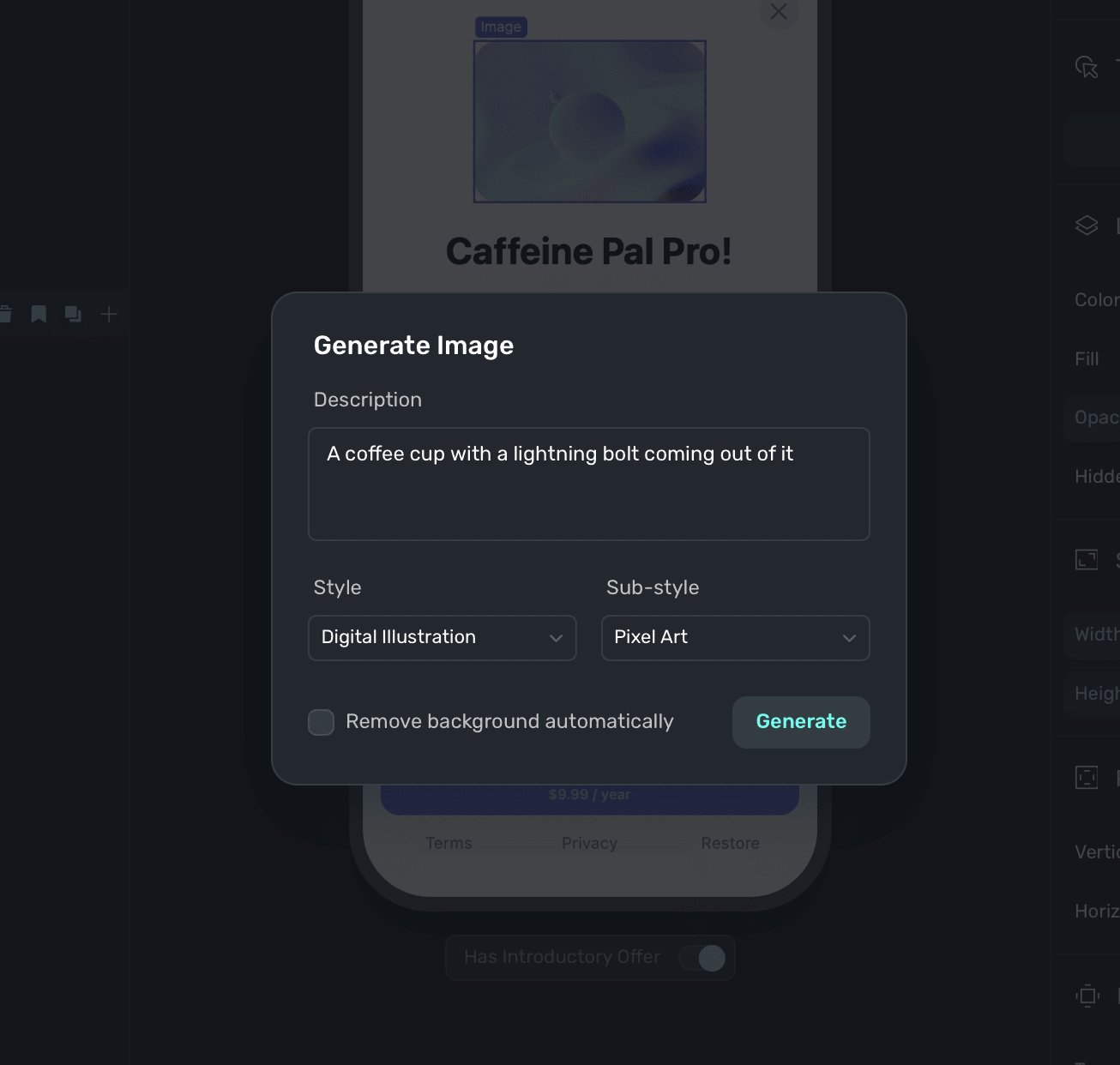
Task: Toggle the Has Introductory Offer switch
Action: coord(702,958)
